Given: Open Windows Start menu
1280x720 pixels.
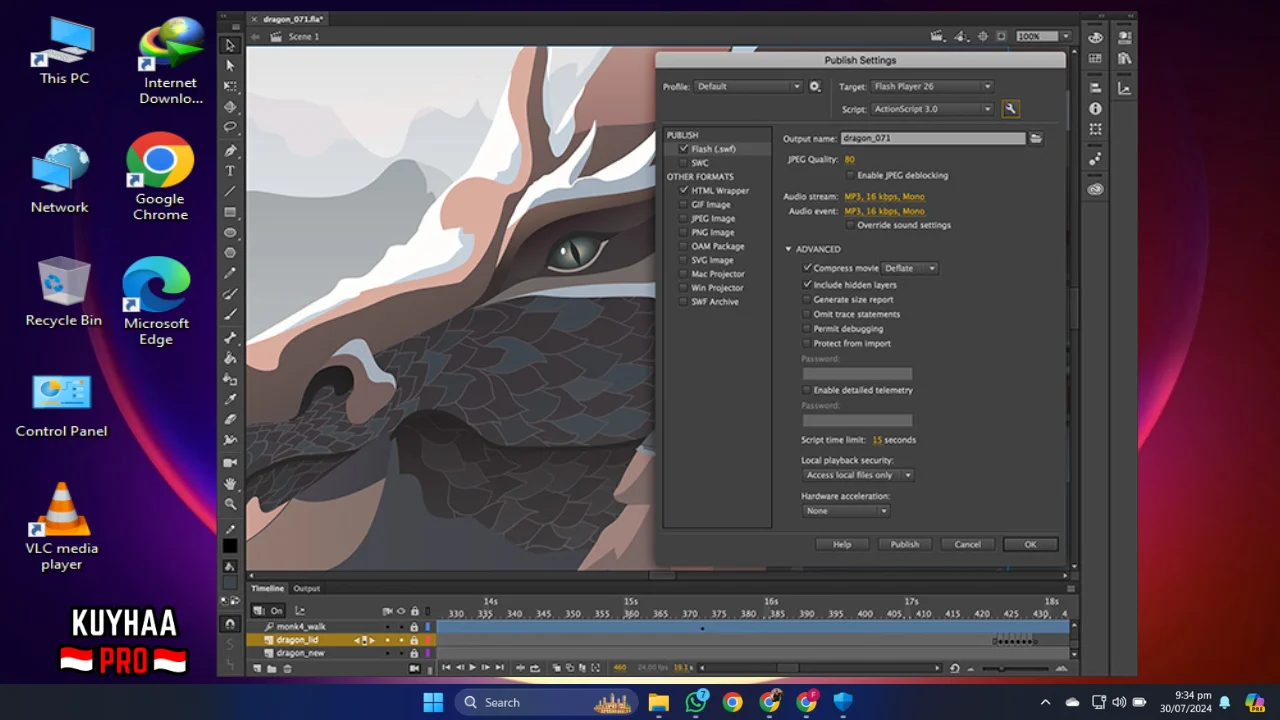Looking at the screenshot, I should pyautogui.click(x=433, y=702).
